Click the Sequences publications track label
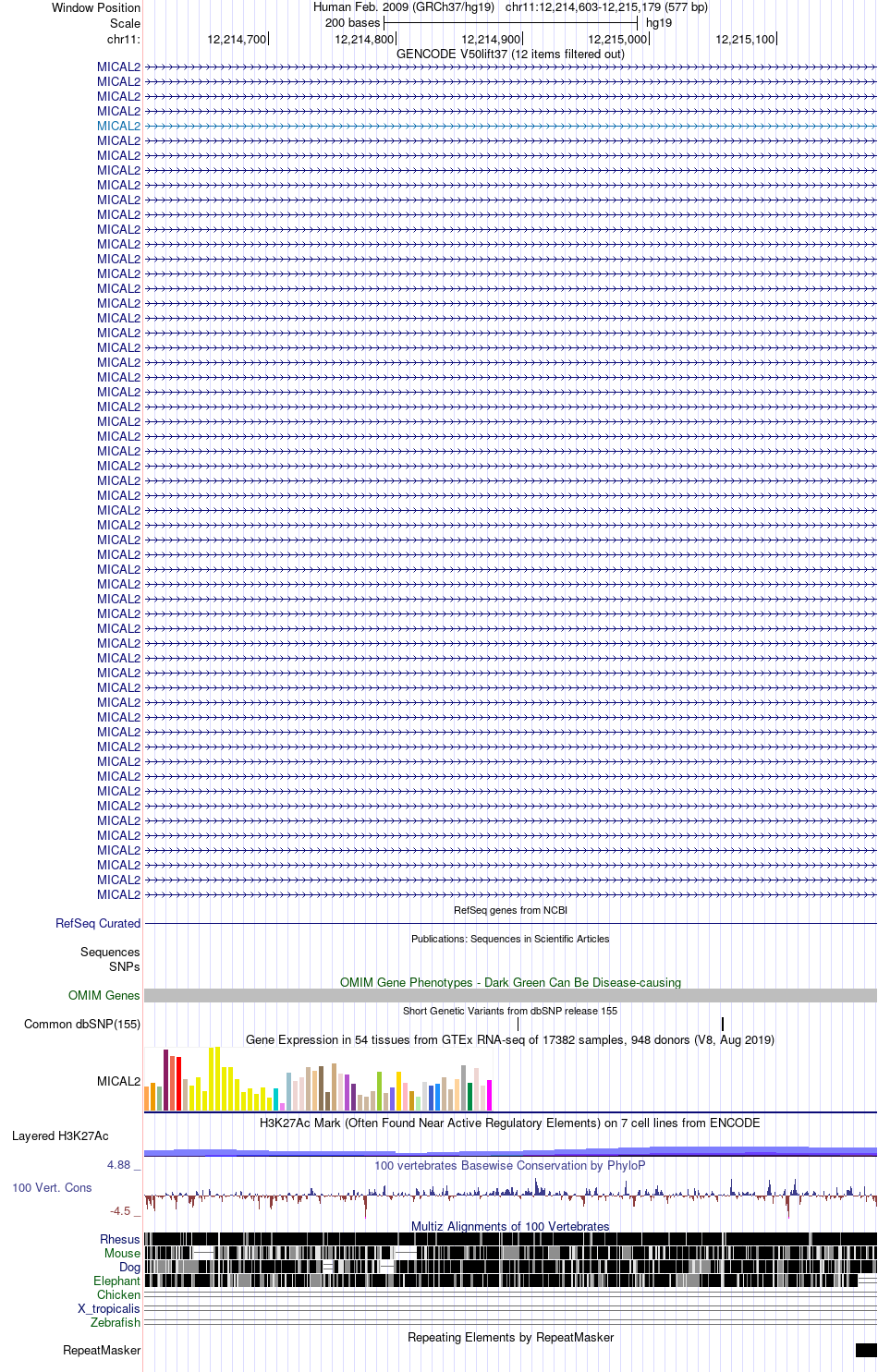878x1372 pixels. [110, 952]
